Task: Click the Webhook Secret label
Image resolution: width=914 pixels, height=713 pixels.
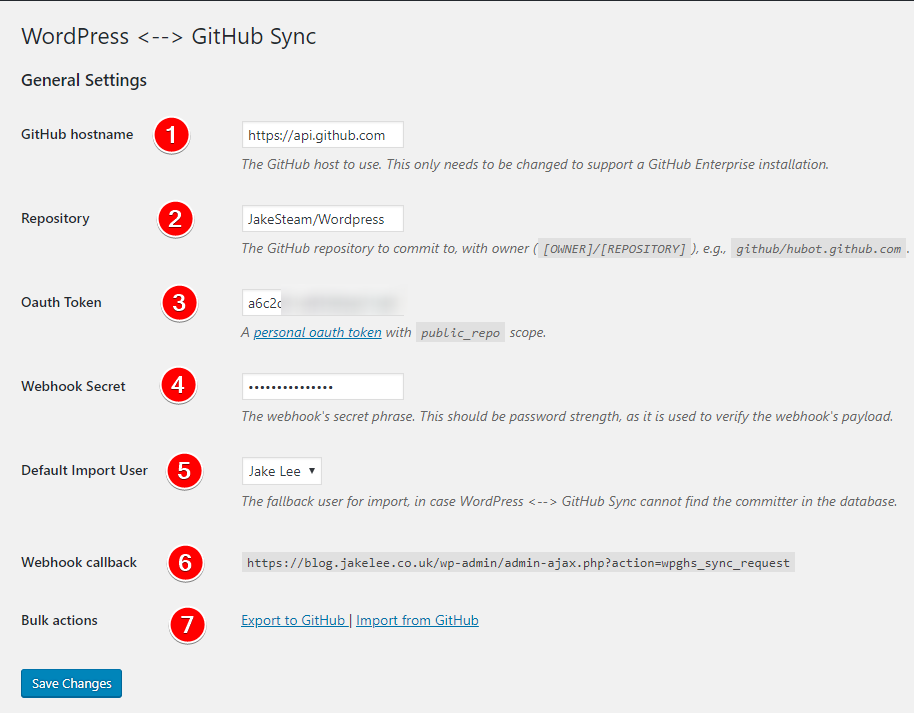Action: point(73,386)
